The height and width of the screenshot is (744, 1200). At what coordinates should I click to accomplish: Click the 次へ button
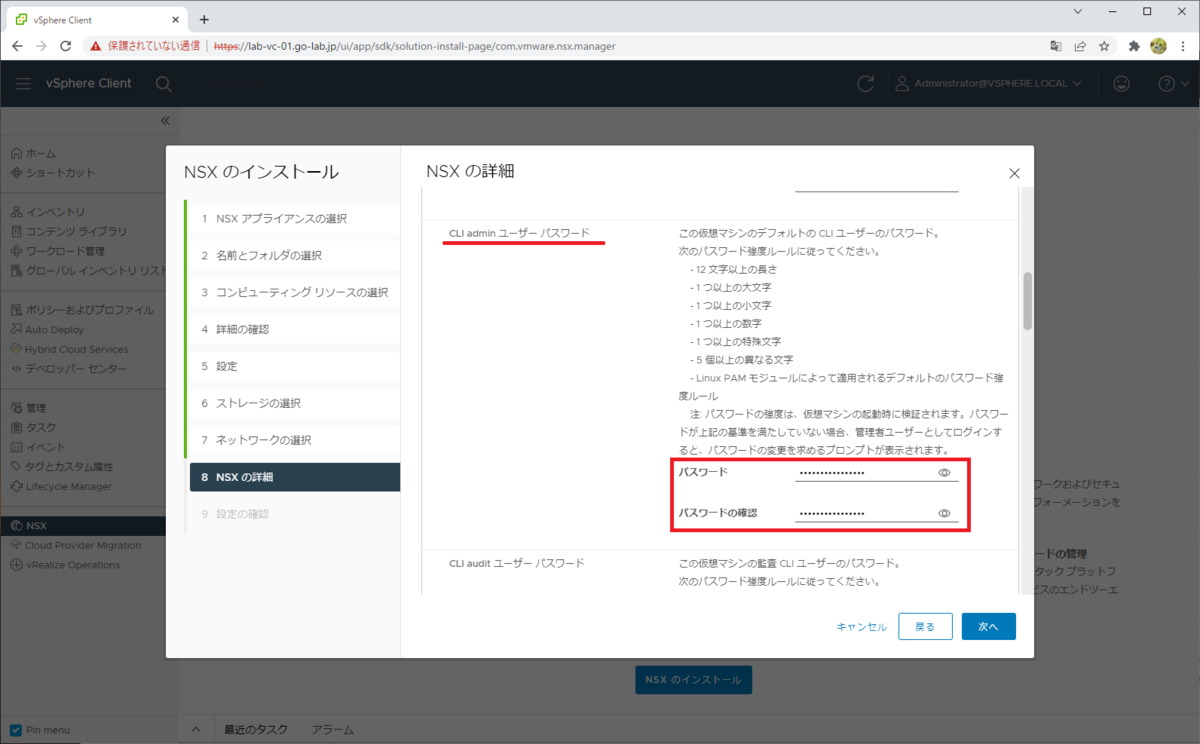tap(989, 626)
